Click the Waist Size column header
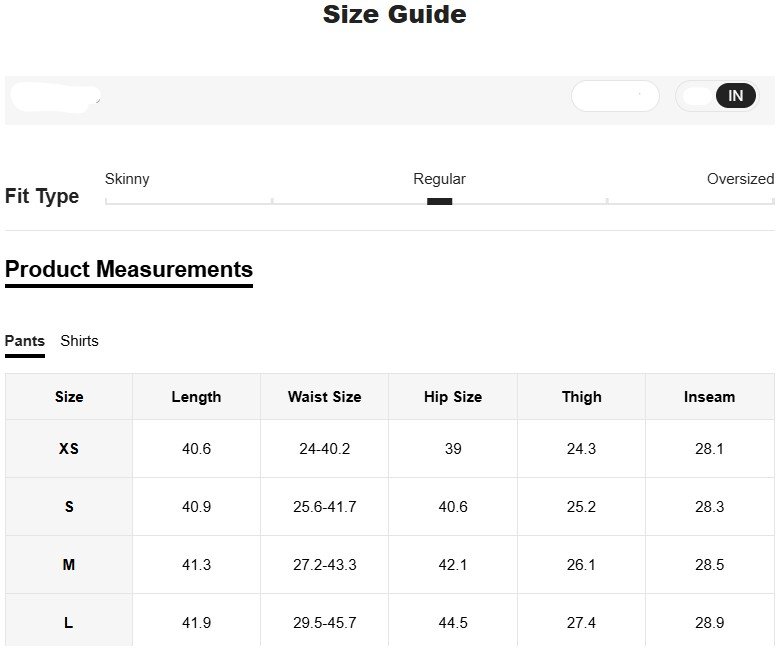 point(324,397)
